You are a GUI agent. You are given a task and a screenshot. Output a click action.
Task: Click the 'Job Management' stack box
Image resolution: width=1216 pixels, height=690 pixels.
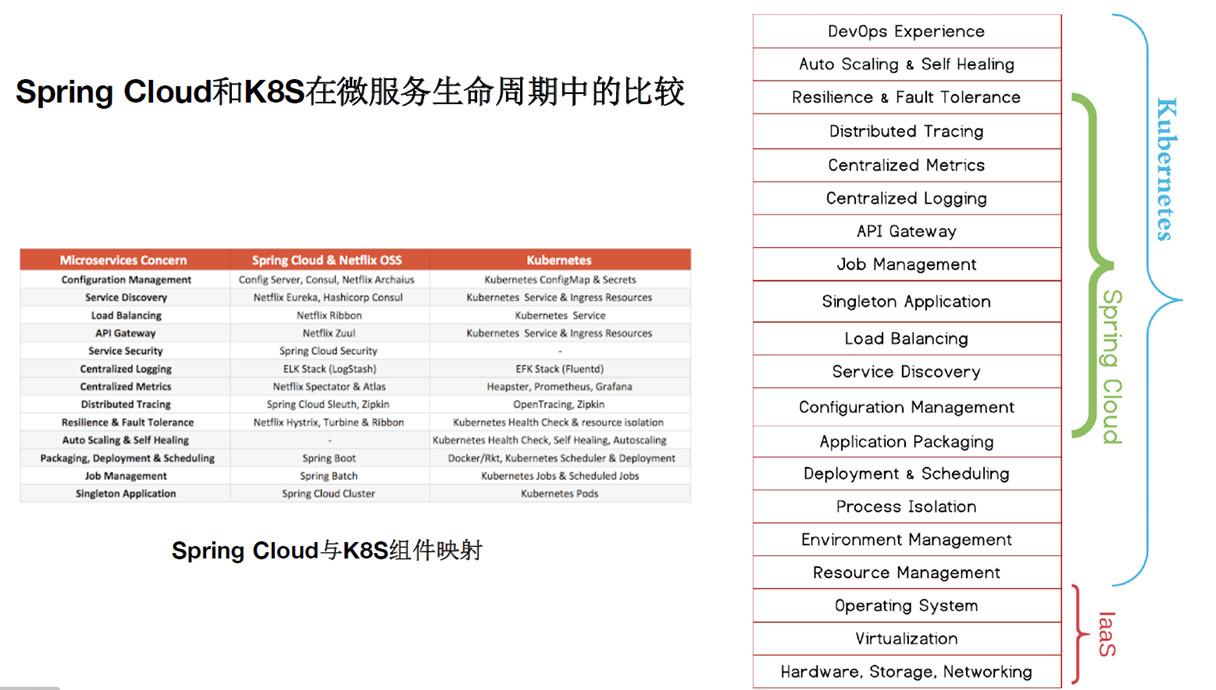pyautogui.click(x=906, y=264)
